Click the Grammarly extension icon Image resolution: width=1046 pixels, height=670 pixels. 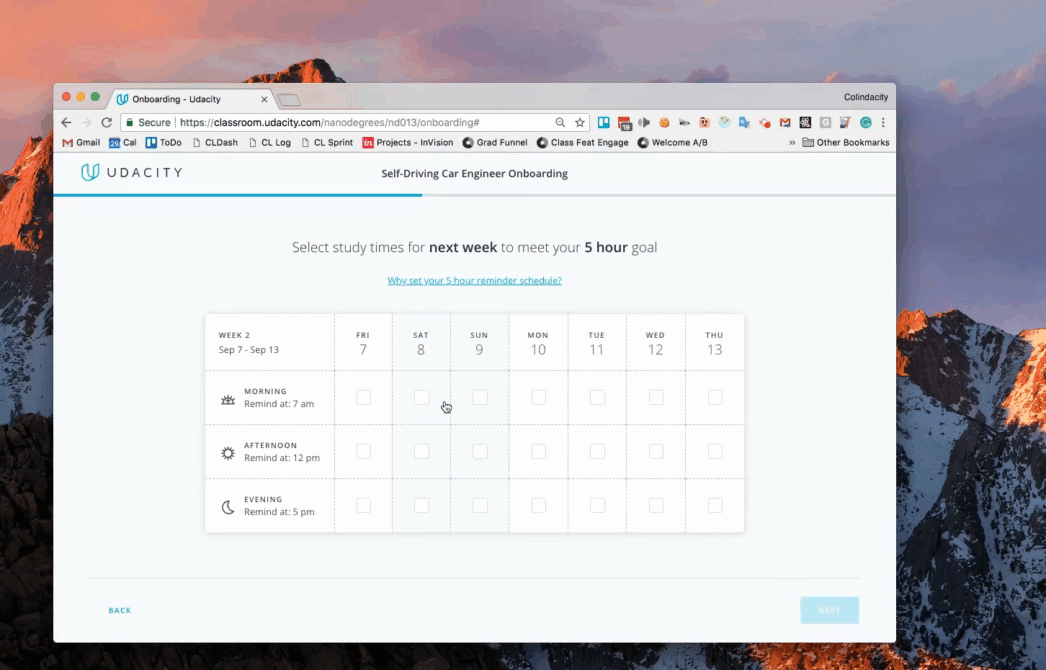(866, 121)
